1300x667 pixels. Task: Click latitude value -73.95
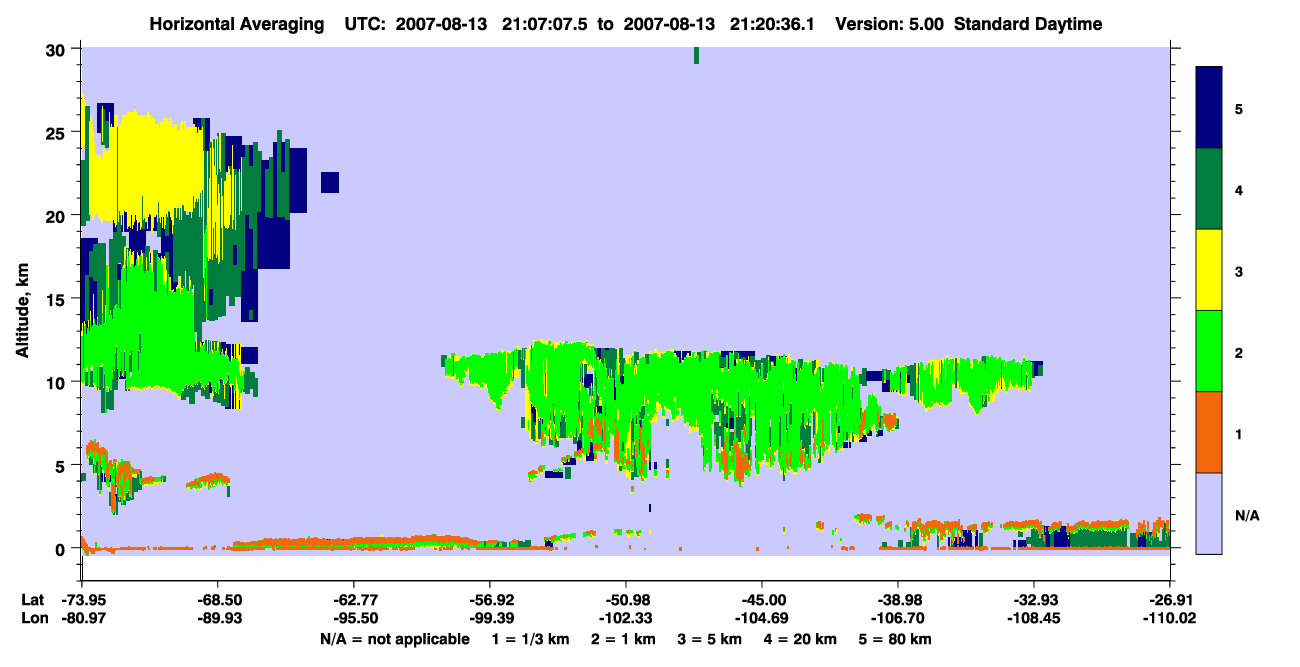[x=81, y=599]
